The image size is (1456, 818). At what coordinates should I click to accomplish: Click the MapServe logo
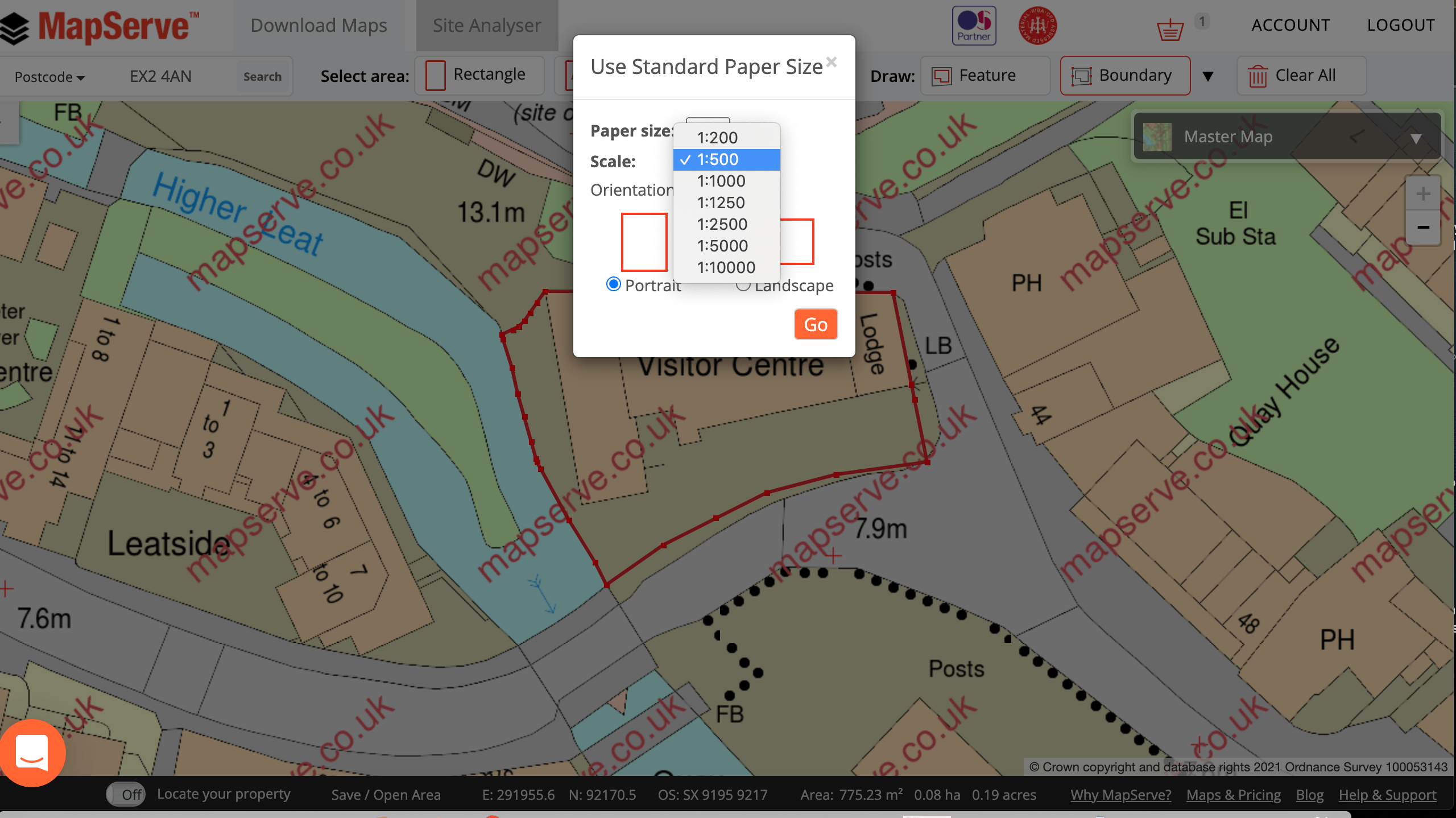[x=101, y=27]
